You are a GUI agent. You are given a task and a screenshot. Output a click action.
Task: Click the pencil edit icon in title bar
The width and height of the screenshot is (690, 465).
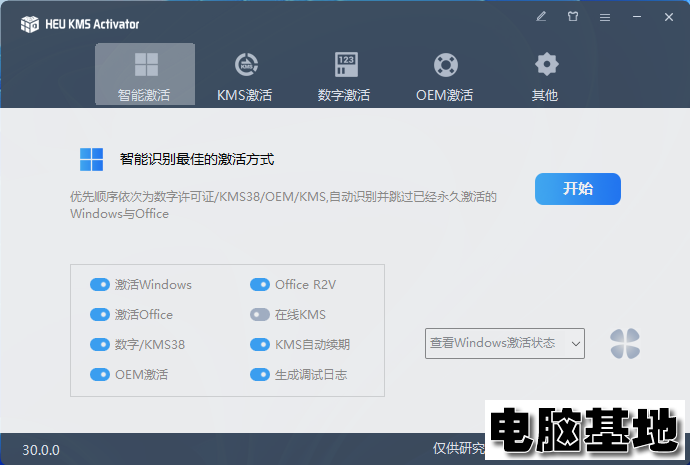tap(541, 17)
